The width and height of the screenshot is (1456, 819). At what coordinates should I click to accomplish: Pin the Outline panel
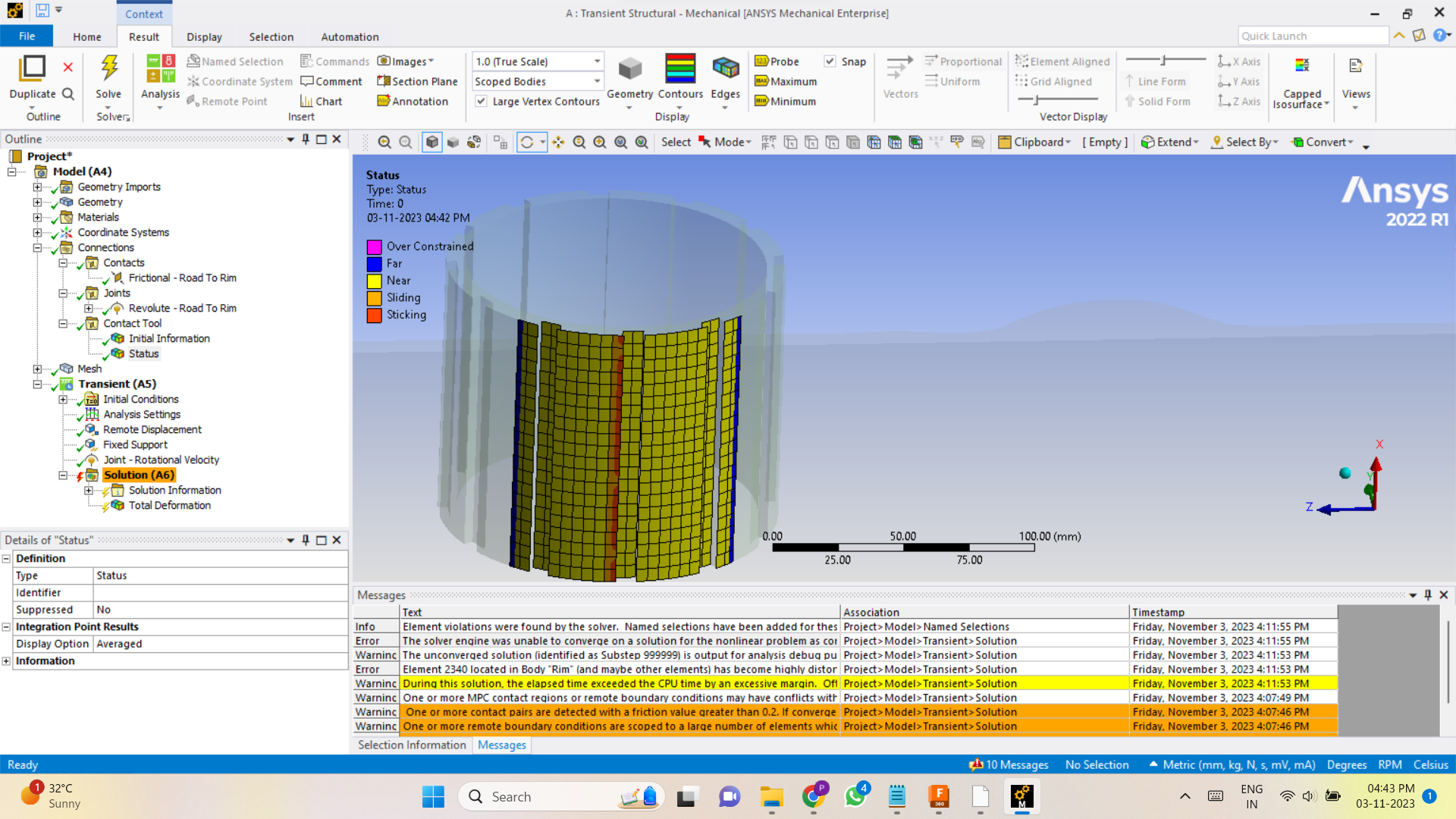306,139
